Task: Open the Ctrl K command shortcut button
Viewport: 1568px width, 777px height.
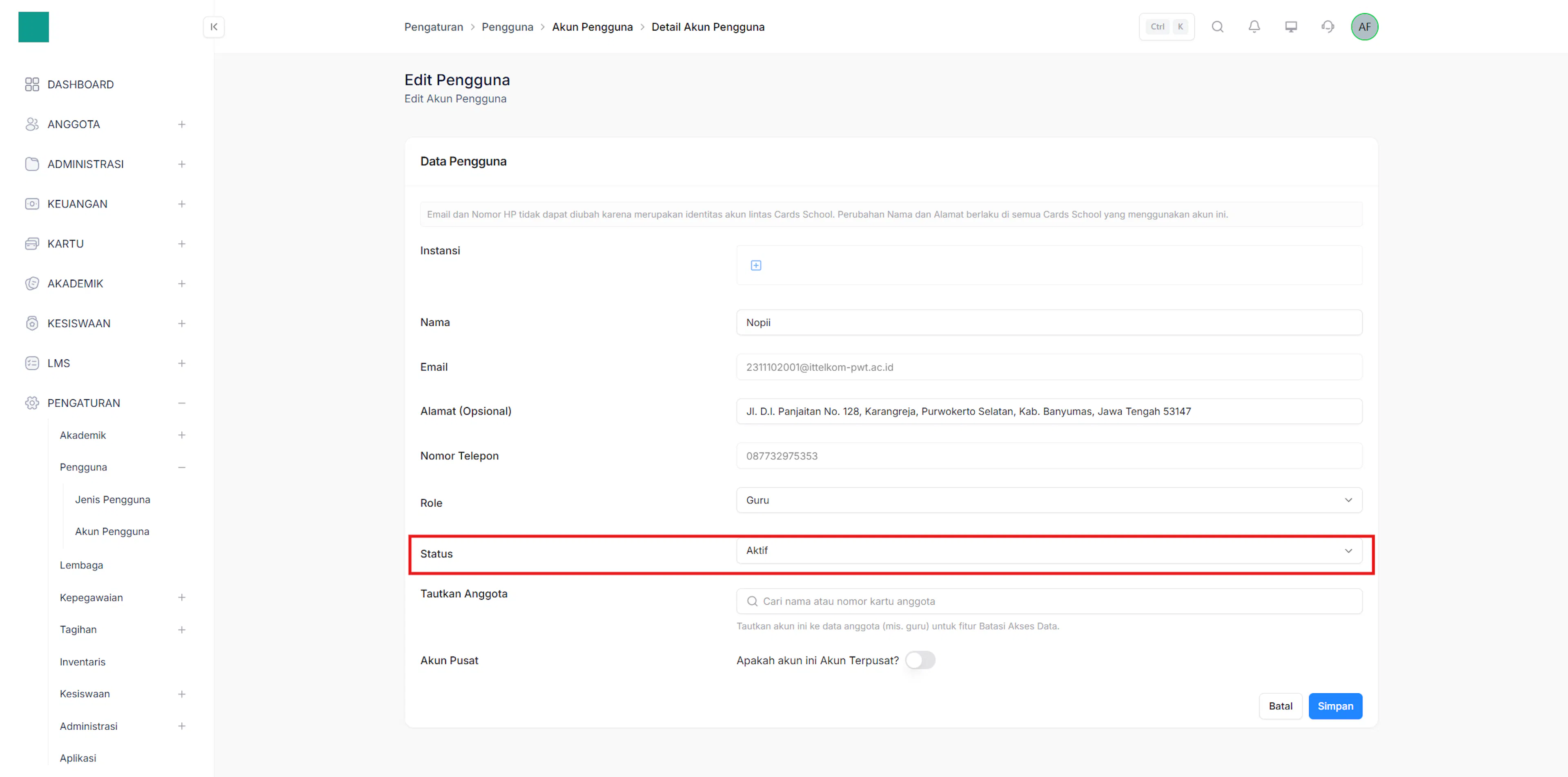Action: pos(1166,27)
